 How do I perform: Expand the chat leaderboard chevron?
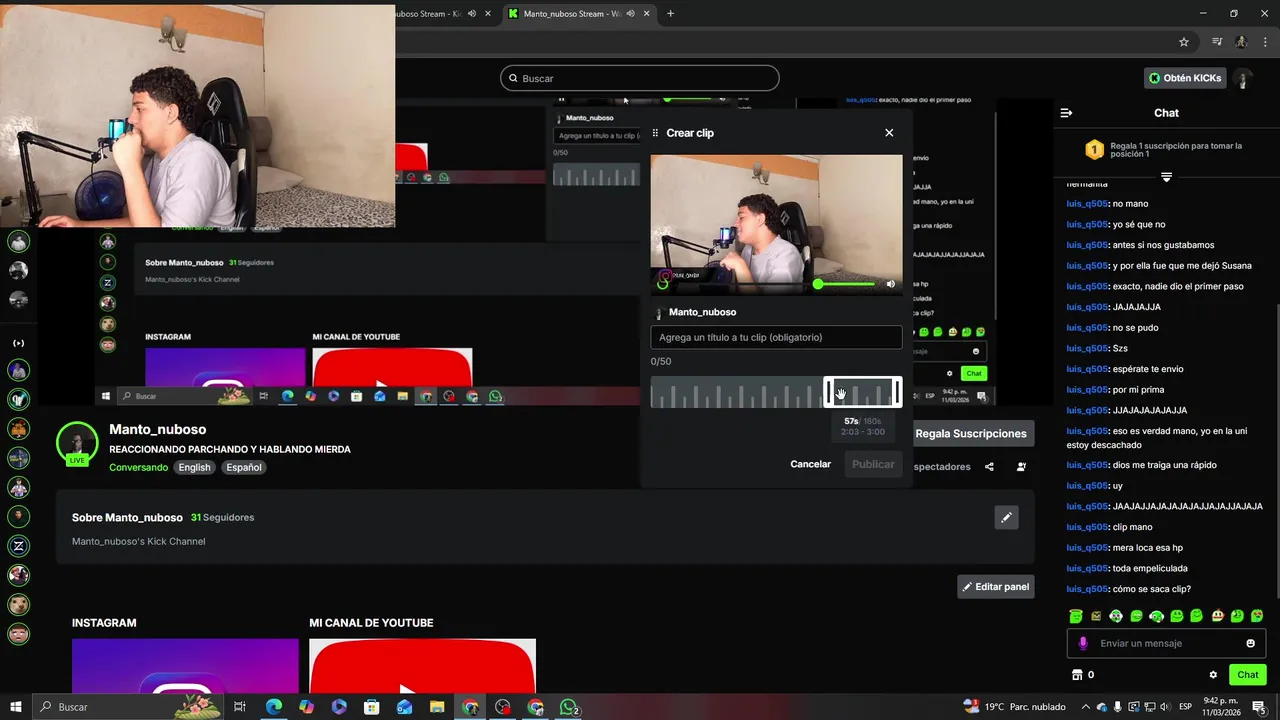[1166, 177]
